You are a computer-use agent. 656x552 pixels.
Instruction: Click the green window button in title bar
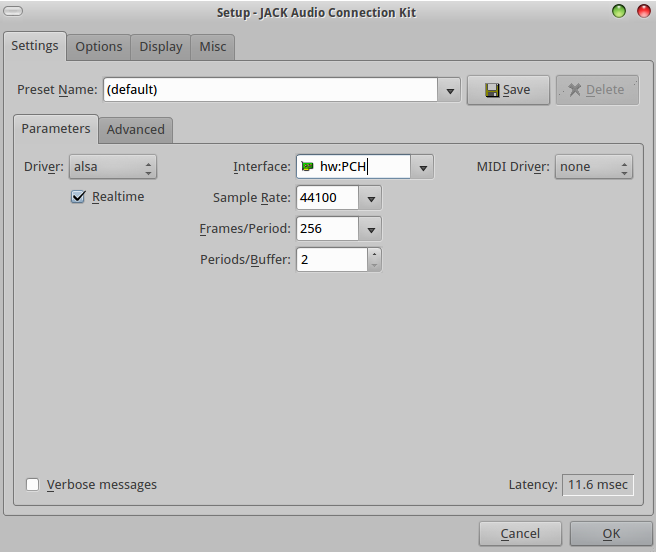[619, 11]
